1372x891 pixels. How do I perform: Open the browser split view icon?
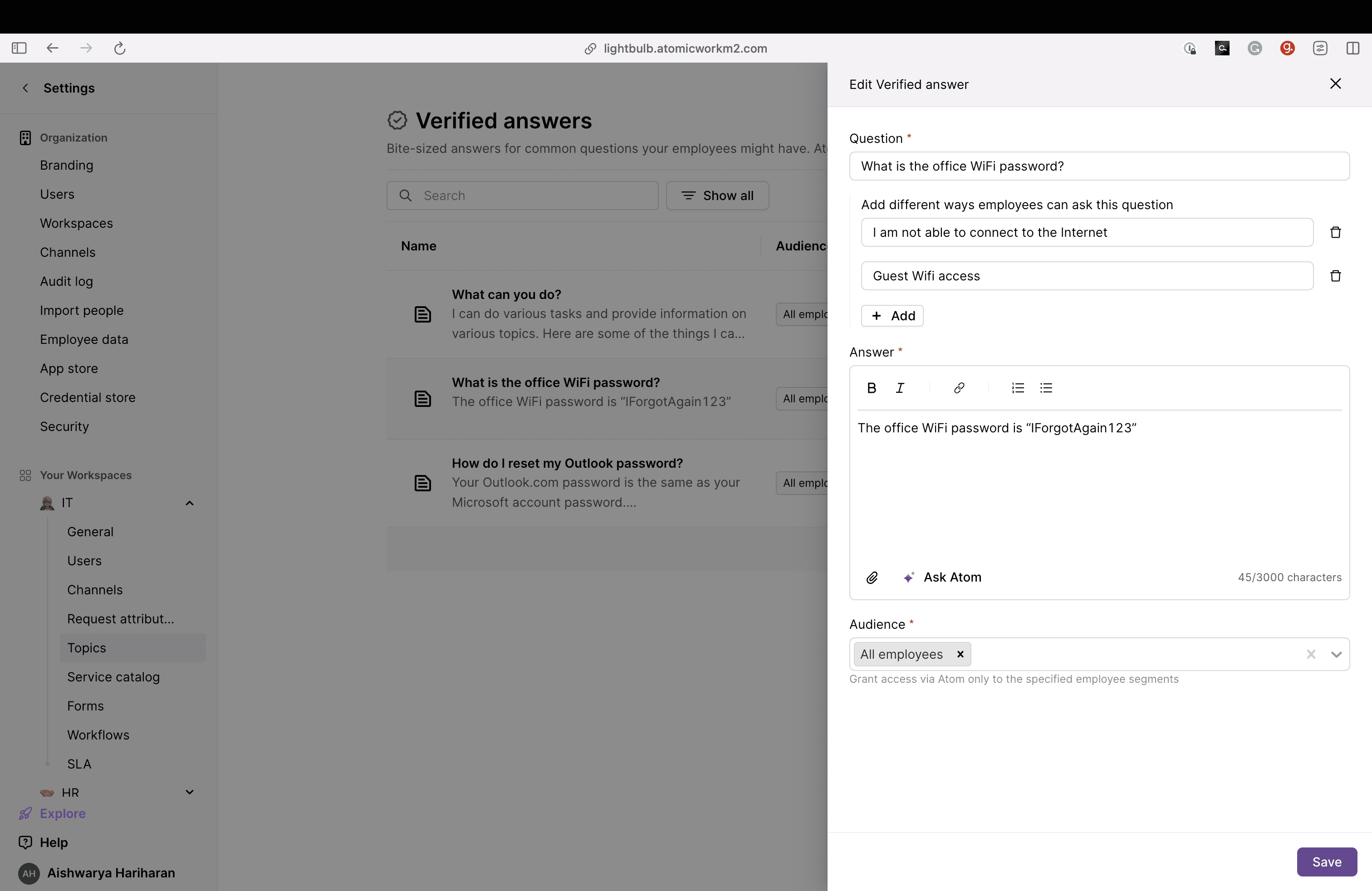1352,49
